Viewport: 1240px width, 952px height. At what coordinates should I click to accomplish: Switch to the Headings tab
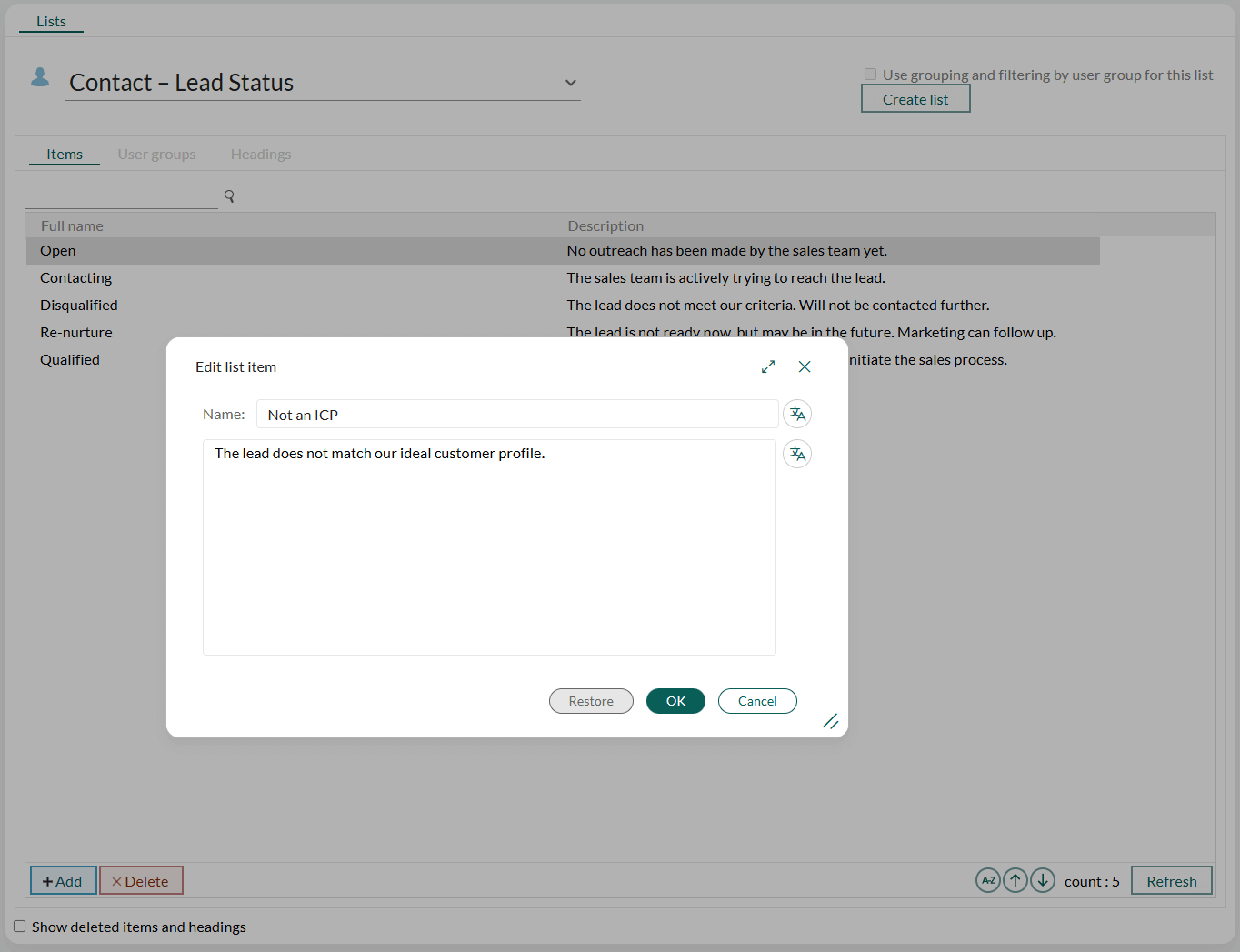pos(261,154)
